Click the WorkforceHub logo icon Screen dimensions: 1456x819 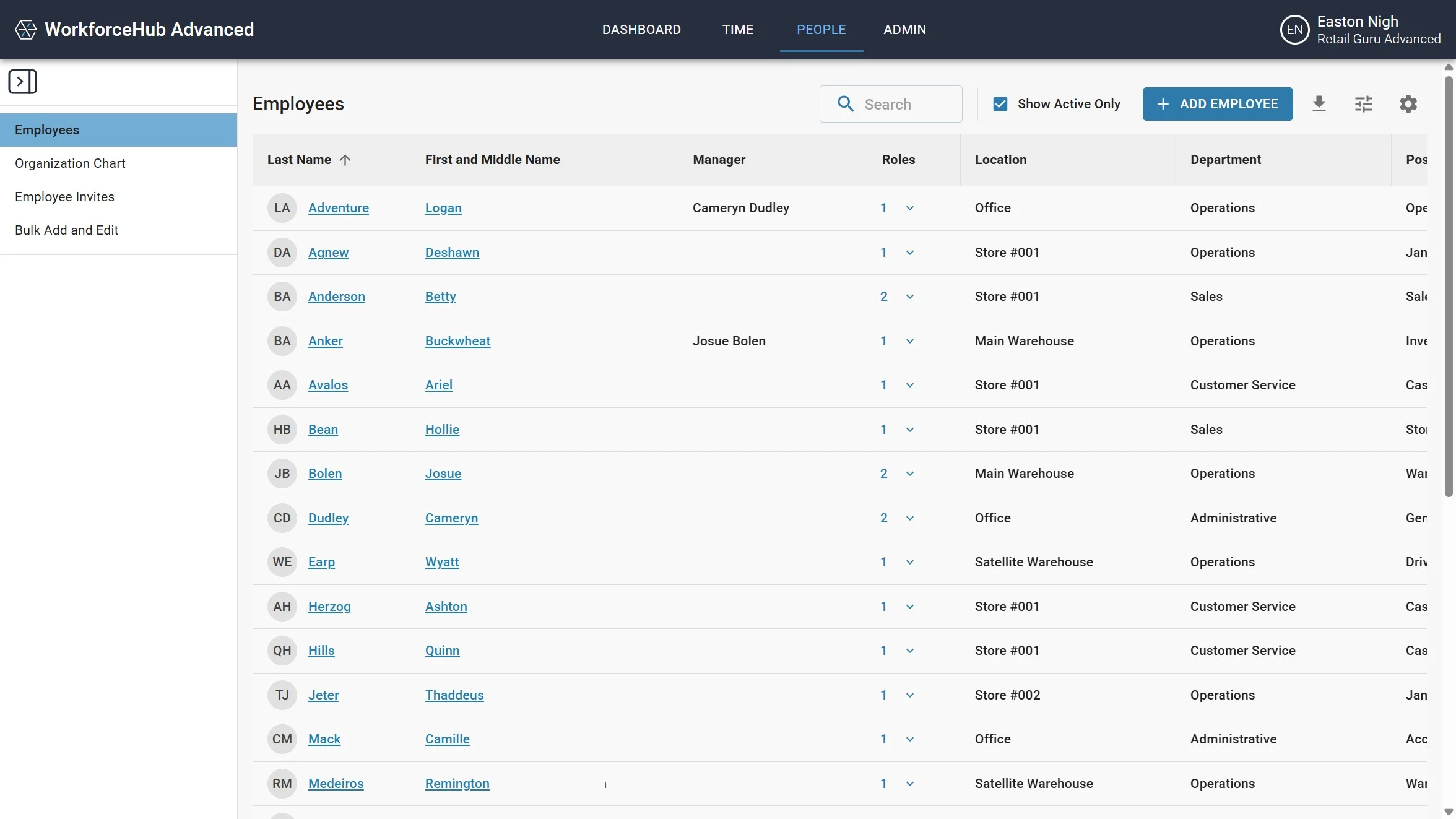click(x=26, y=30)
